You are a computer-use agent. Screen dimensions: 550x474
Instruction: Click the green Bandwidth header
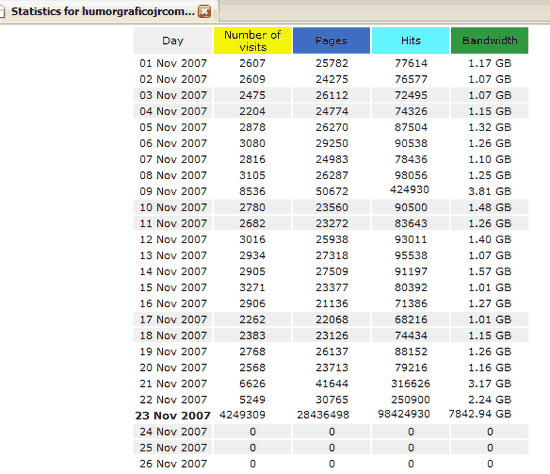pos(490,41)
